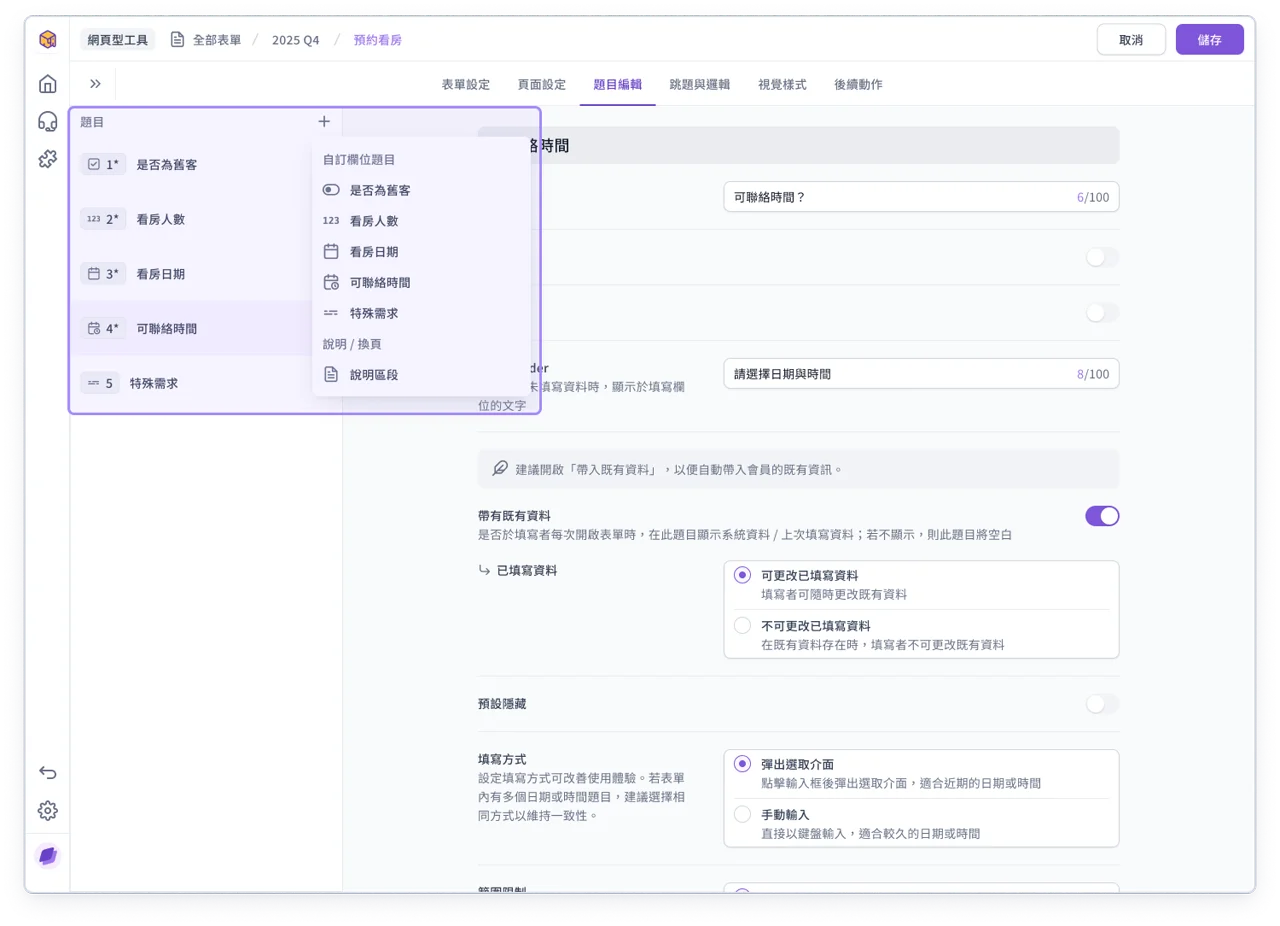Viewport: 1280px width, 926px height.
Task: Click the 取消 button
Action: click(1131, 40)
